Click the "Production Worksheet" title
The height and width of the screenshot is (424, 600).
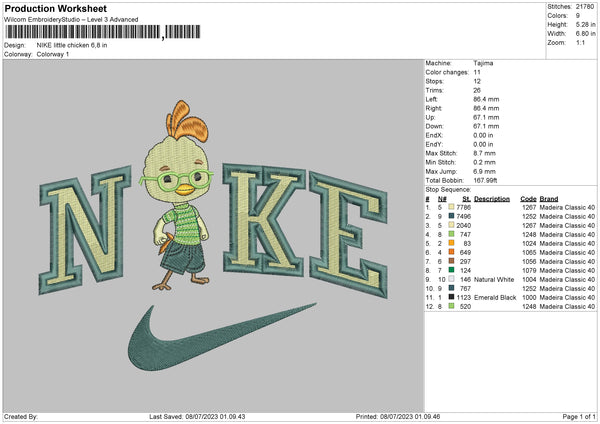pos(55,8)
